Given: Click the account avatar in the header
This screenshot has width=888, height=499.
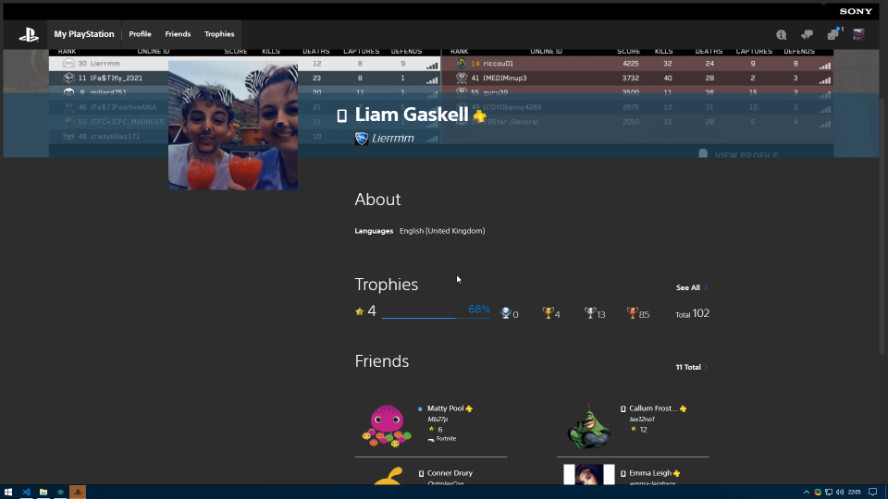Looking at the screenshot, I should tap(859, 35).
